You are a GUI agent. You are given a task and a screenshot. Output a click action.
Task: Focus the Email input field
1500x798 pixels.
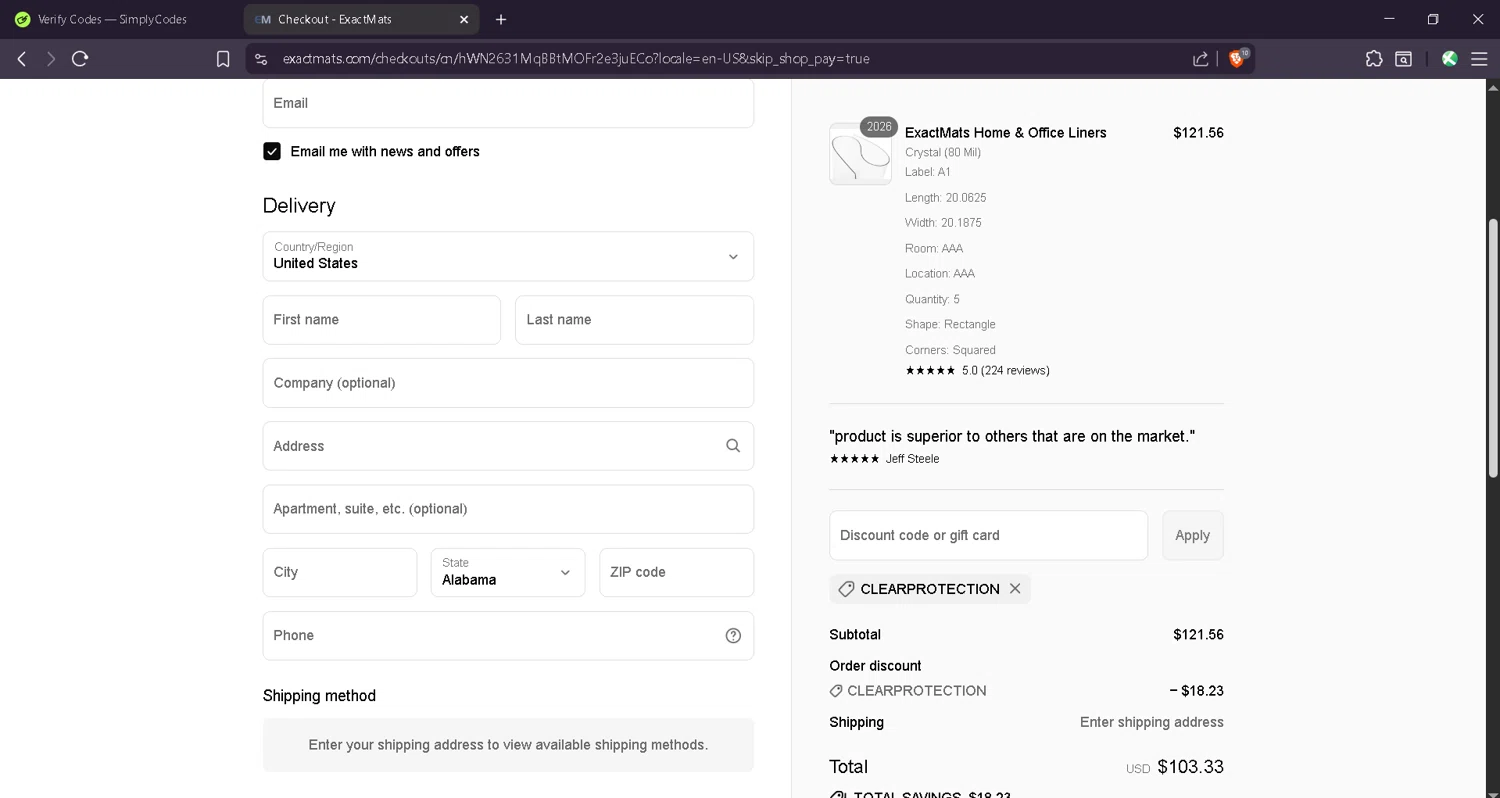tap(508, 103)
